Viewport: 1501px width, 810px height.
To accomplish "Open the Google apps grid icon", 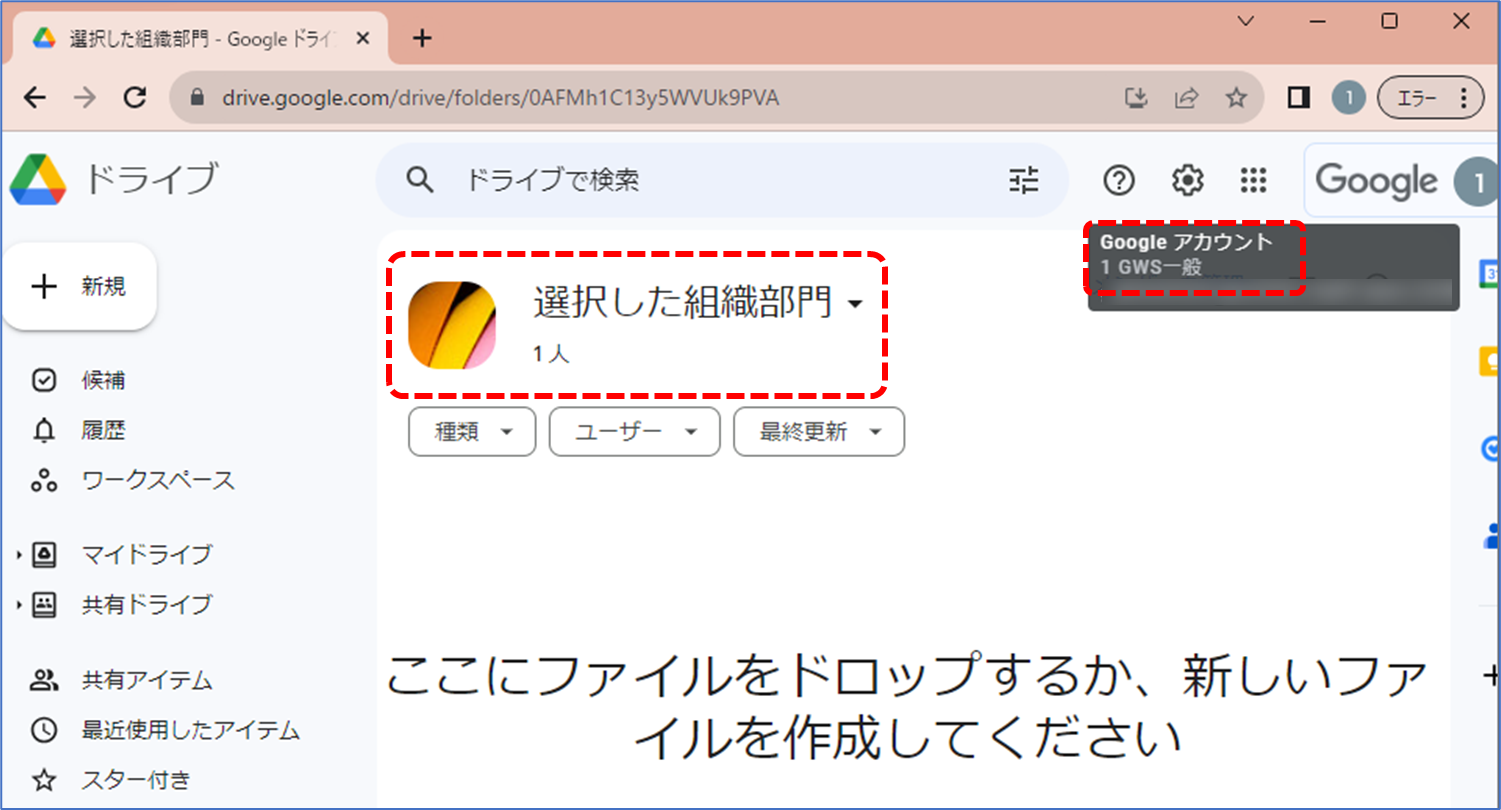I will click(x=1253, y=180).
